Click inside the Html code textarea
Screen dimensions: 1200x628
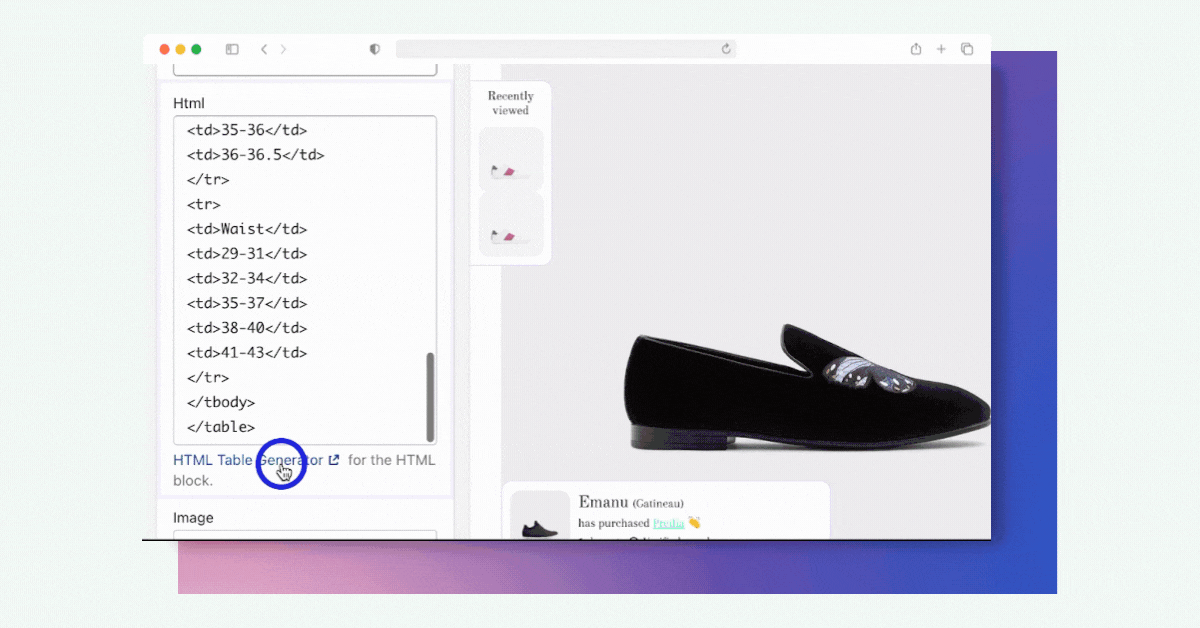pos(305,280)
